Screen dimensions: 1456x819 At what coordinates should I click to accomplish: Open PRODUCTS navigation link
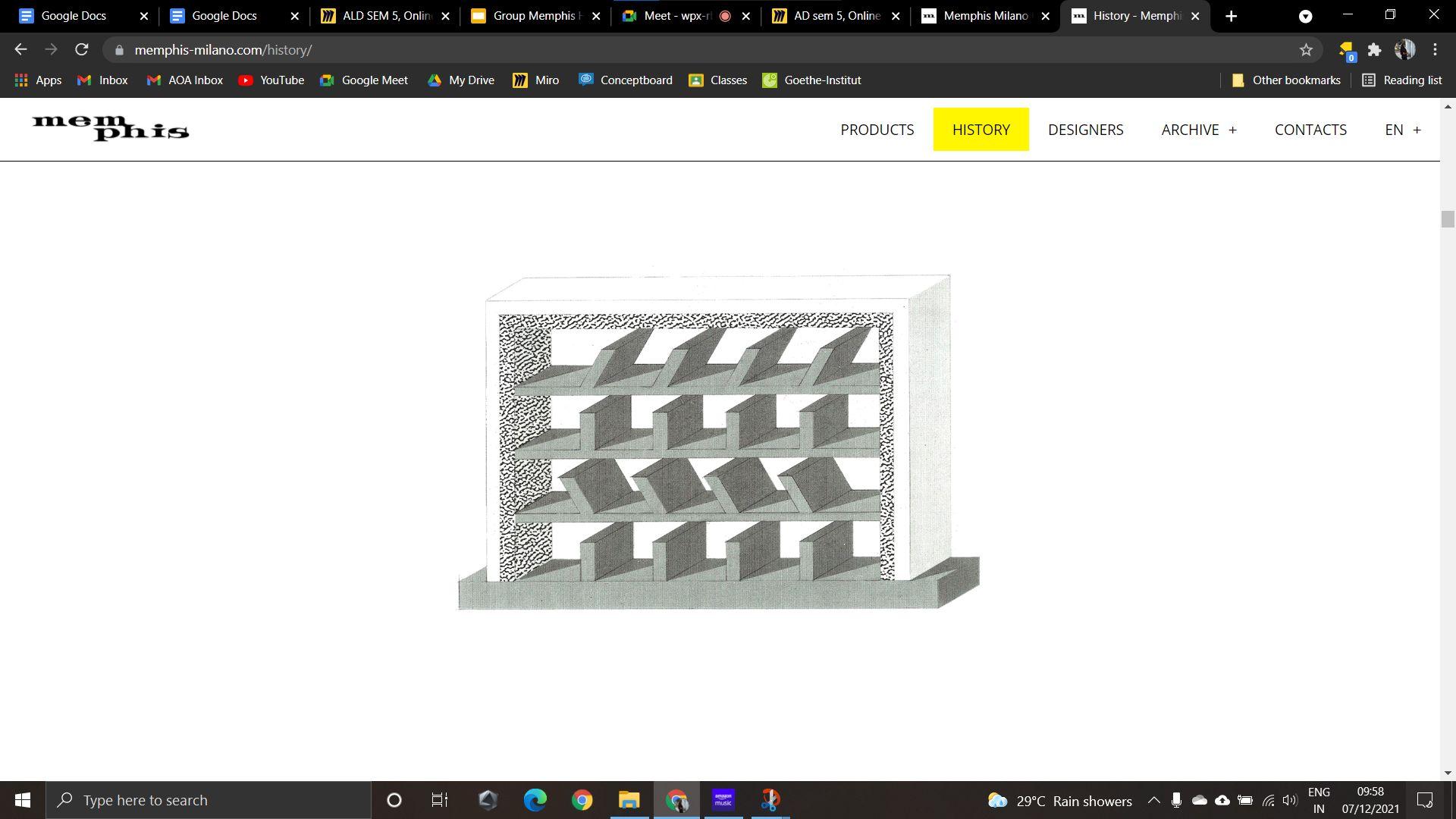pyautogui.click(x=877, y=130)
